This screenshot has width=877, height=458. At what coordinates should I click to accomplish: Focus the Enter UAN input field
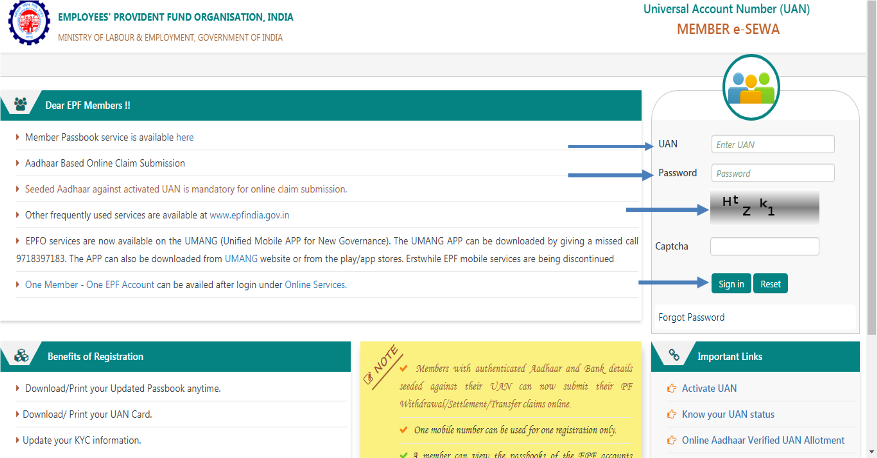click(772, 144)
